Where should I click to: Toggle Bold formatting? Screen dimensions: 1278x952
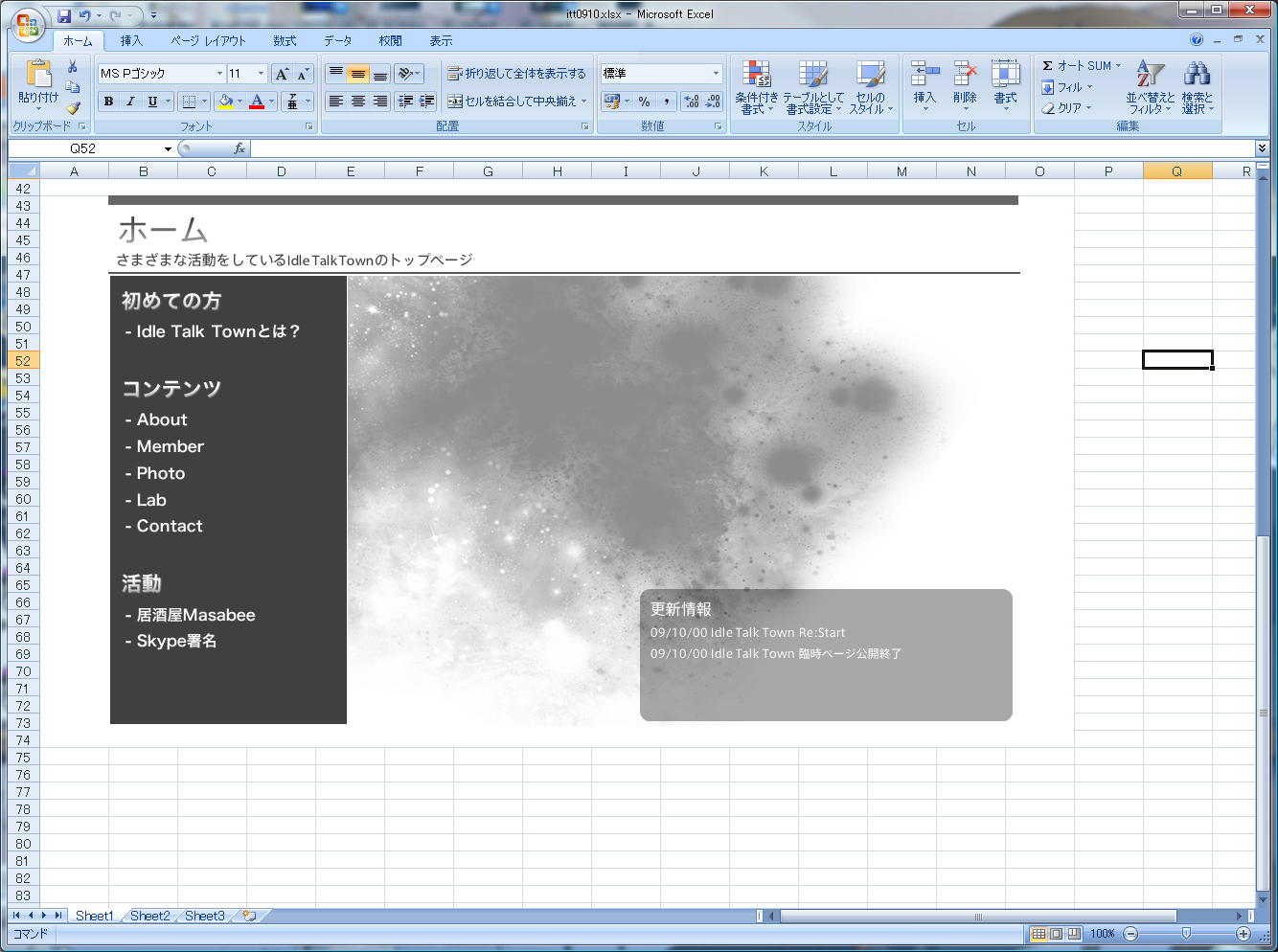(x=108, y=102)
